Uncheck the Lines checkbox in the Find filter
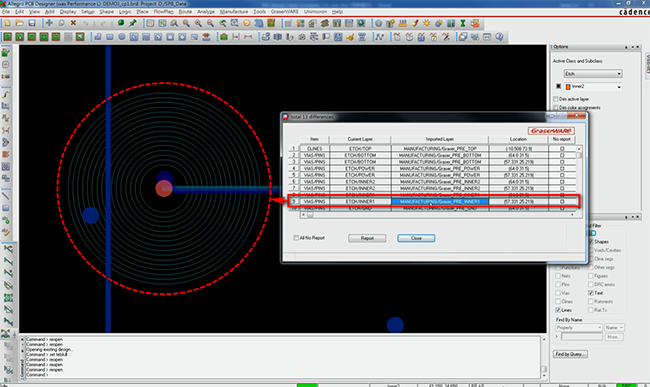This screenshot has width=650, height=387. [x=558, y=310]
